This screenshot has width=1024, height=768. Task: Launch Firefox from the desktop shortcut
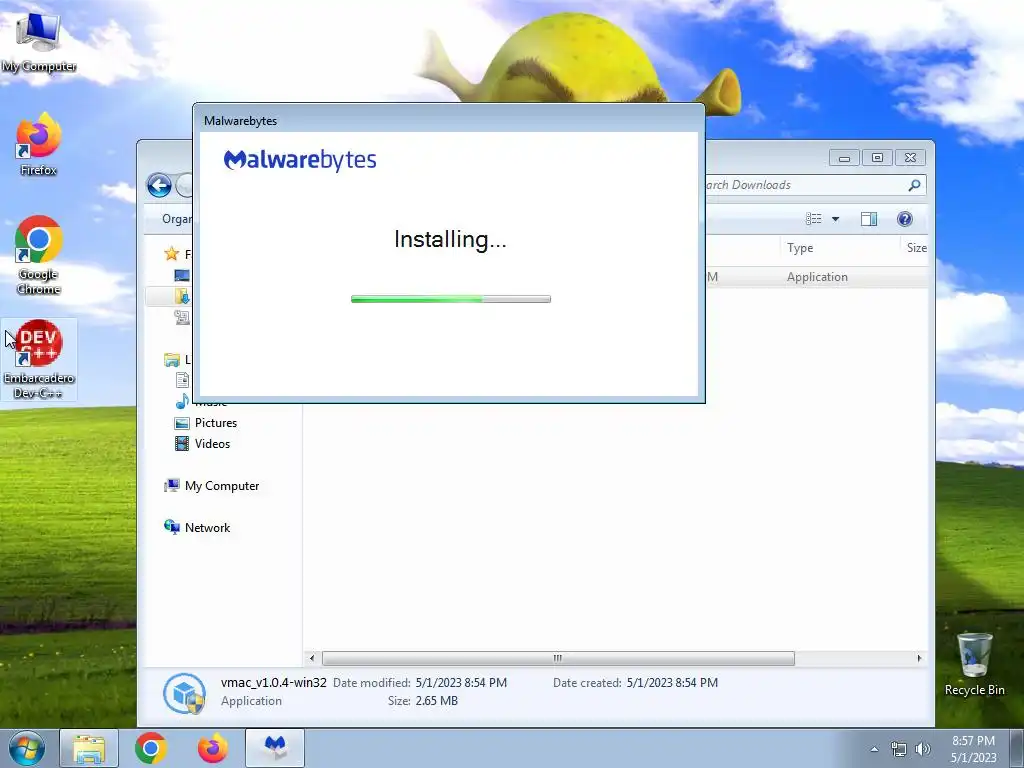[38, 144]
